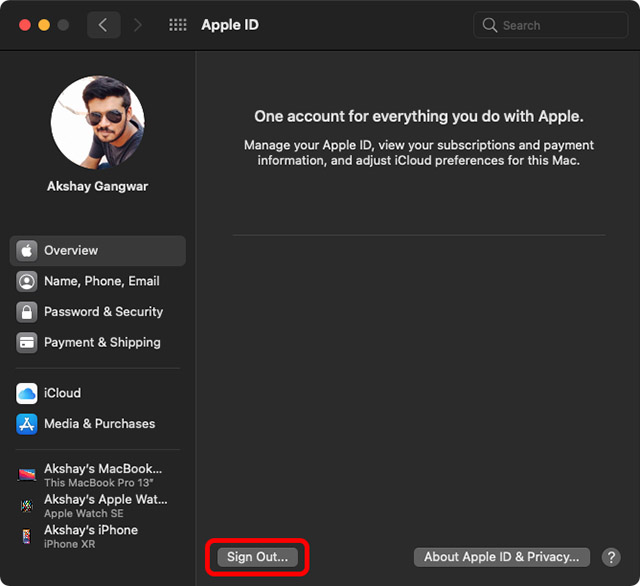Open help with the question mark button
This screenshot has width=640, height=586.
point(611,557)
